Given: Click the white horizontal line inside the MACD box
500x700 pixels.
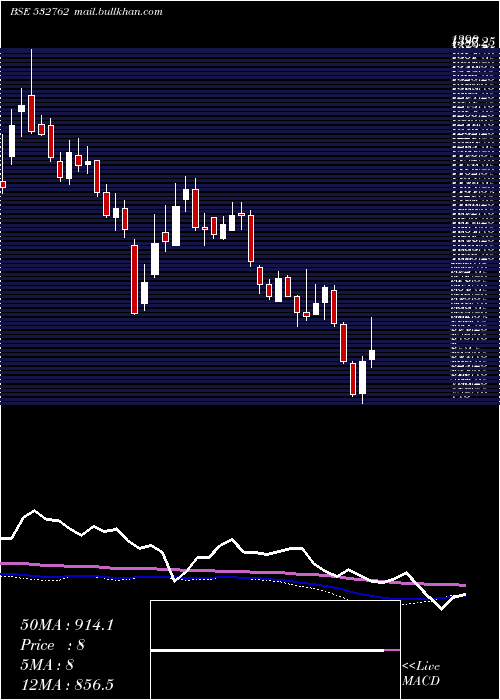Looking at the screenshot, I should pos(267,650).
